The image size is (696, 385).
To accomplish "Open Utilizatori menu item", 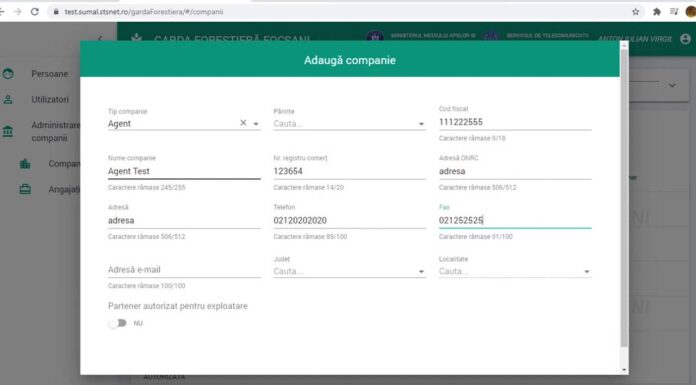I will pyautogui.click(x=50, y=99).
